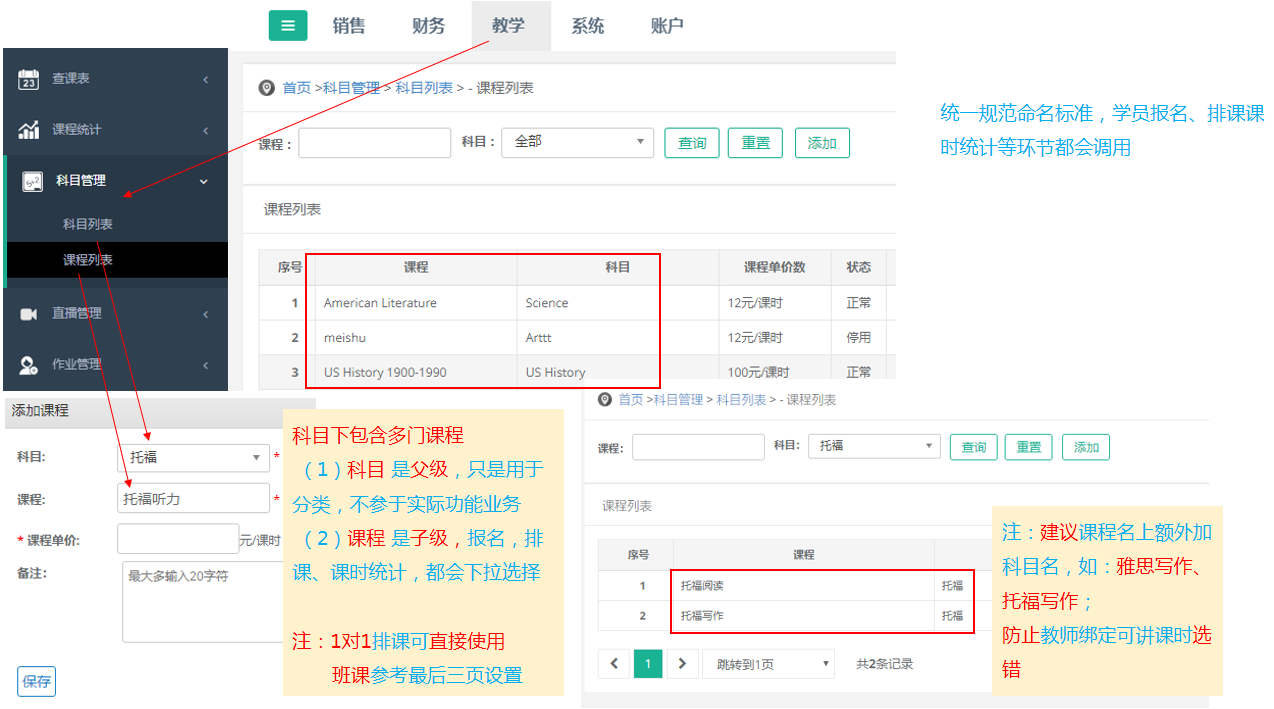Click the 课程单价数 column header

click(774, 268)
